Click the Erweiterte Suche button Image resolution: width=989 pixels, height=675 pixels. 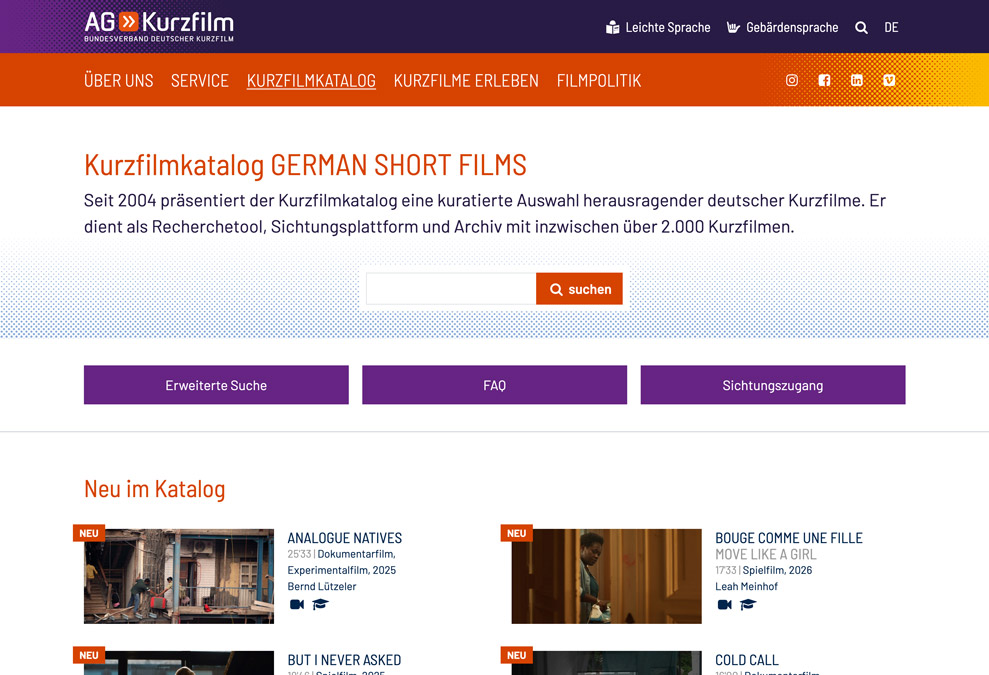[216, 385]
